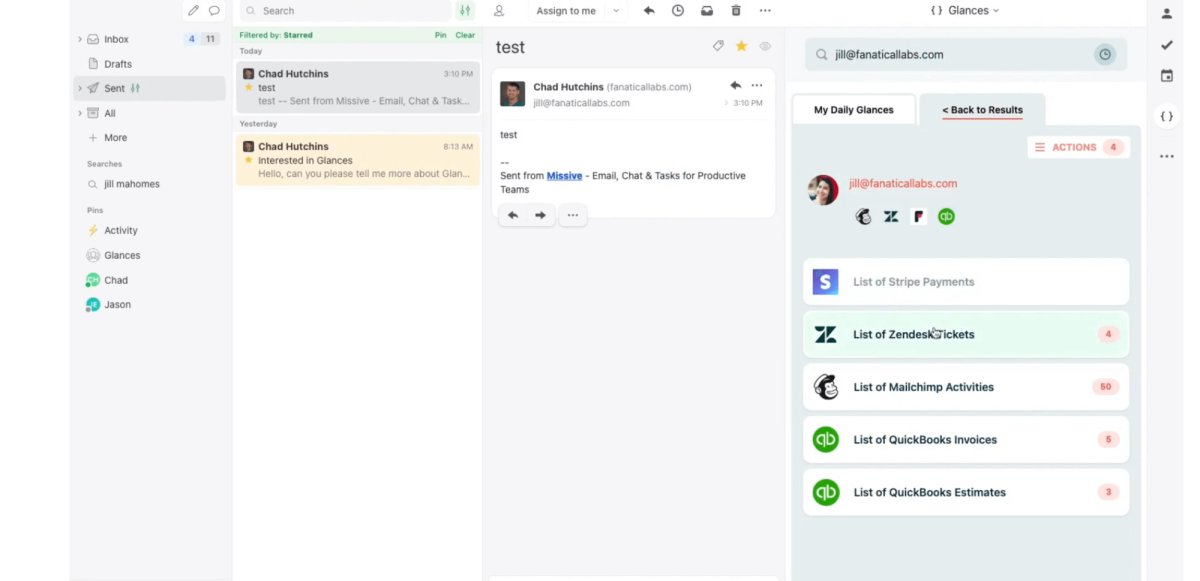Viewport: 1200px width, 581px height.
Task: Expand the Inbox folder chevron
Action: pyautogui.click(x=80, y=39)
